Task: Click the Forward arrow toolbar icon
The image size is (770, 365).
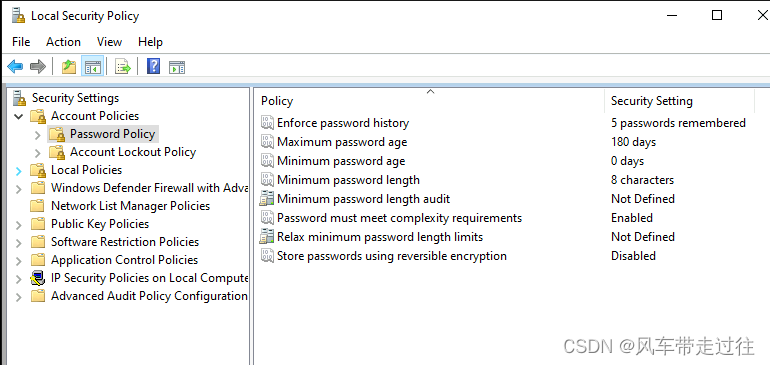Action: [x=38, y=66]
